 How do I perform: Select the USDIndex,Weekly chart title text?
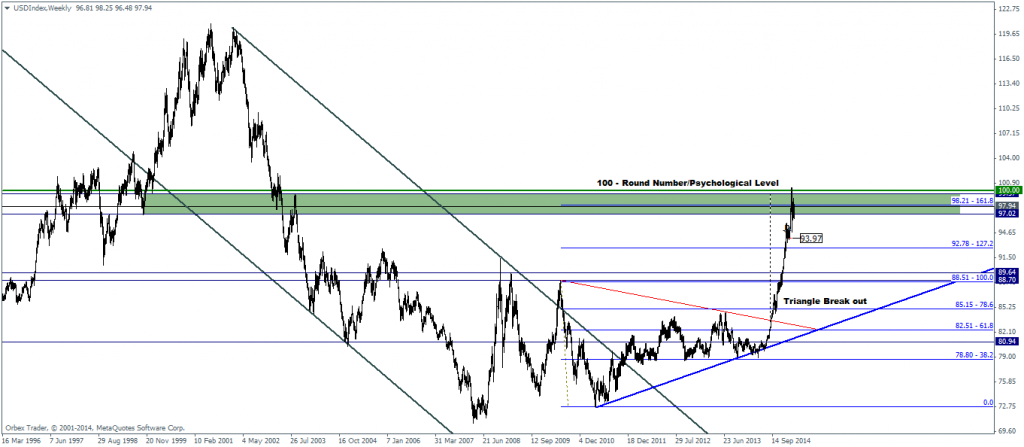(x=42, y=6)
